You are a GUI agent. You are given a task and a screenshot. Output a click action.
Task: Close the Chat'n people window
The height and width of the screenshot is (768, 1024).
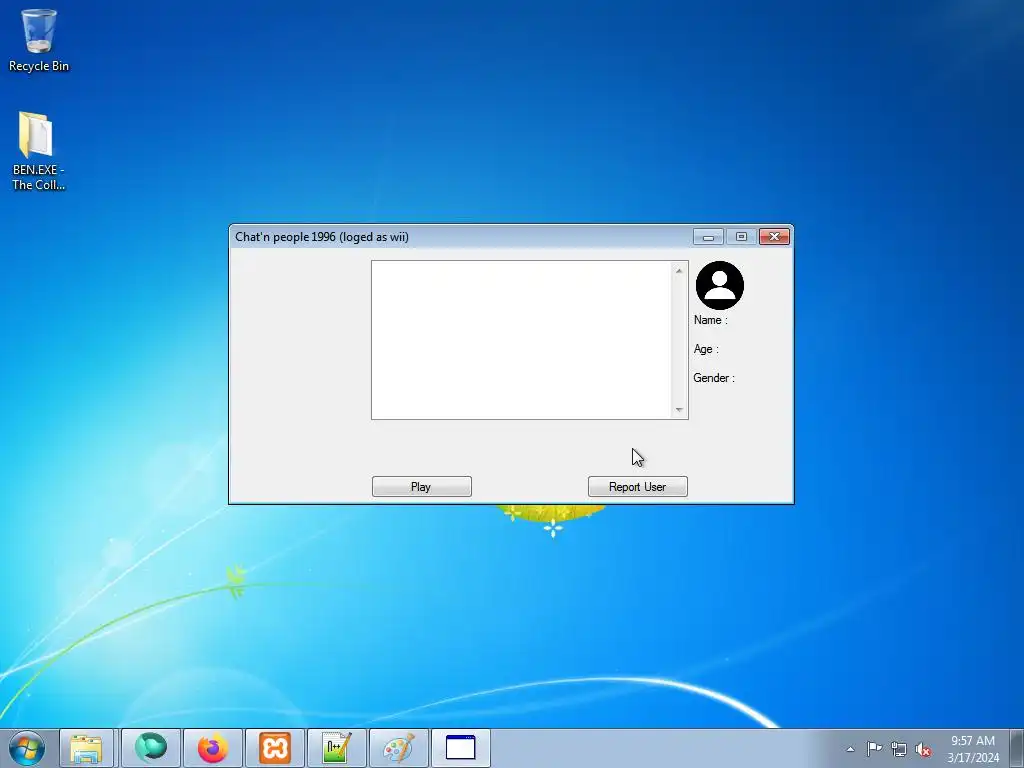pyautogui.click(x=775, y=236)
